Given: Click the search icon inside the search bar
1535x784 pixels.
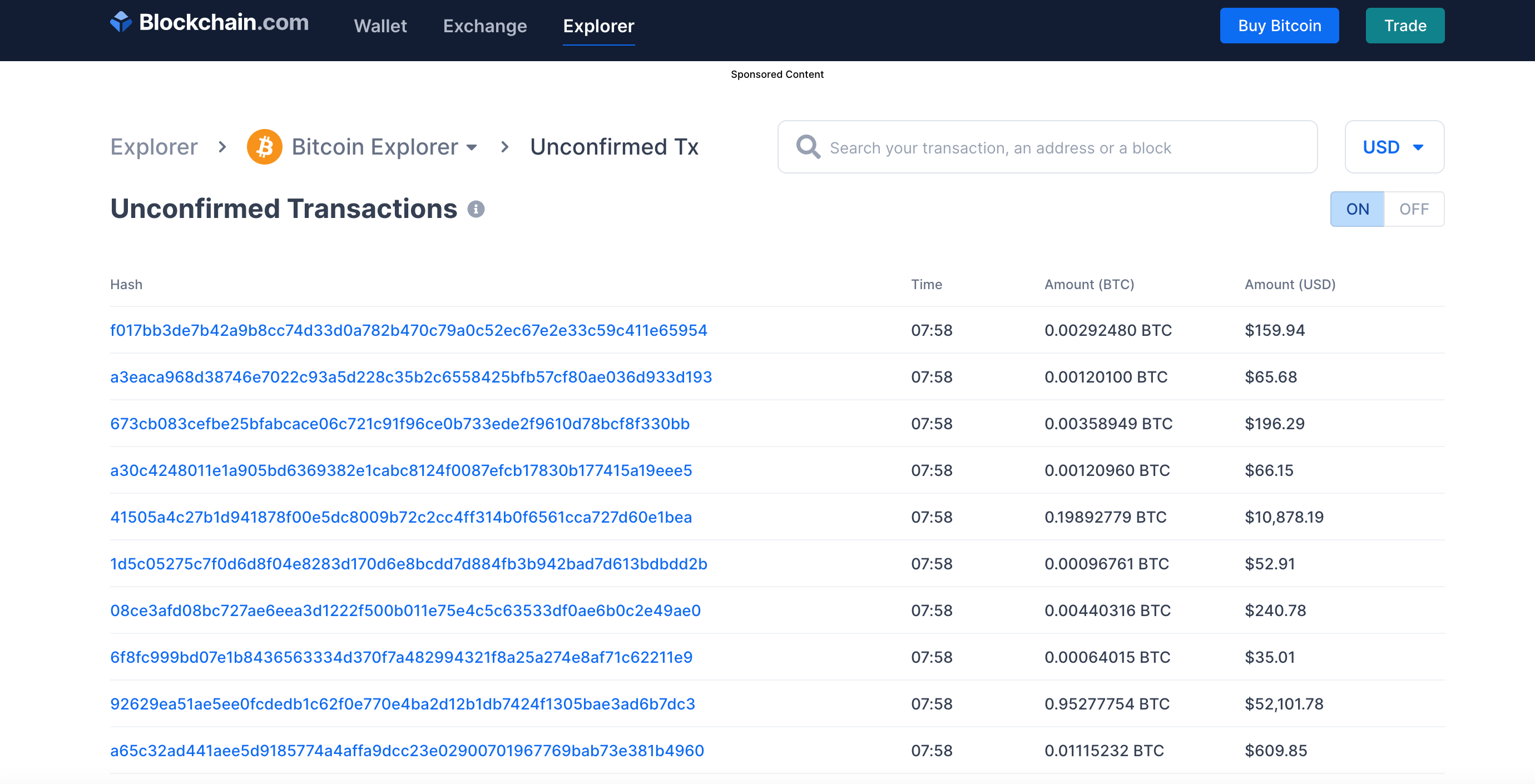Looking at the screenshot, I should (808, 147).
